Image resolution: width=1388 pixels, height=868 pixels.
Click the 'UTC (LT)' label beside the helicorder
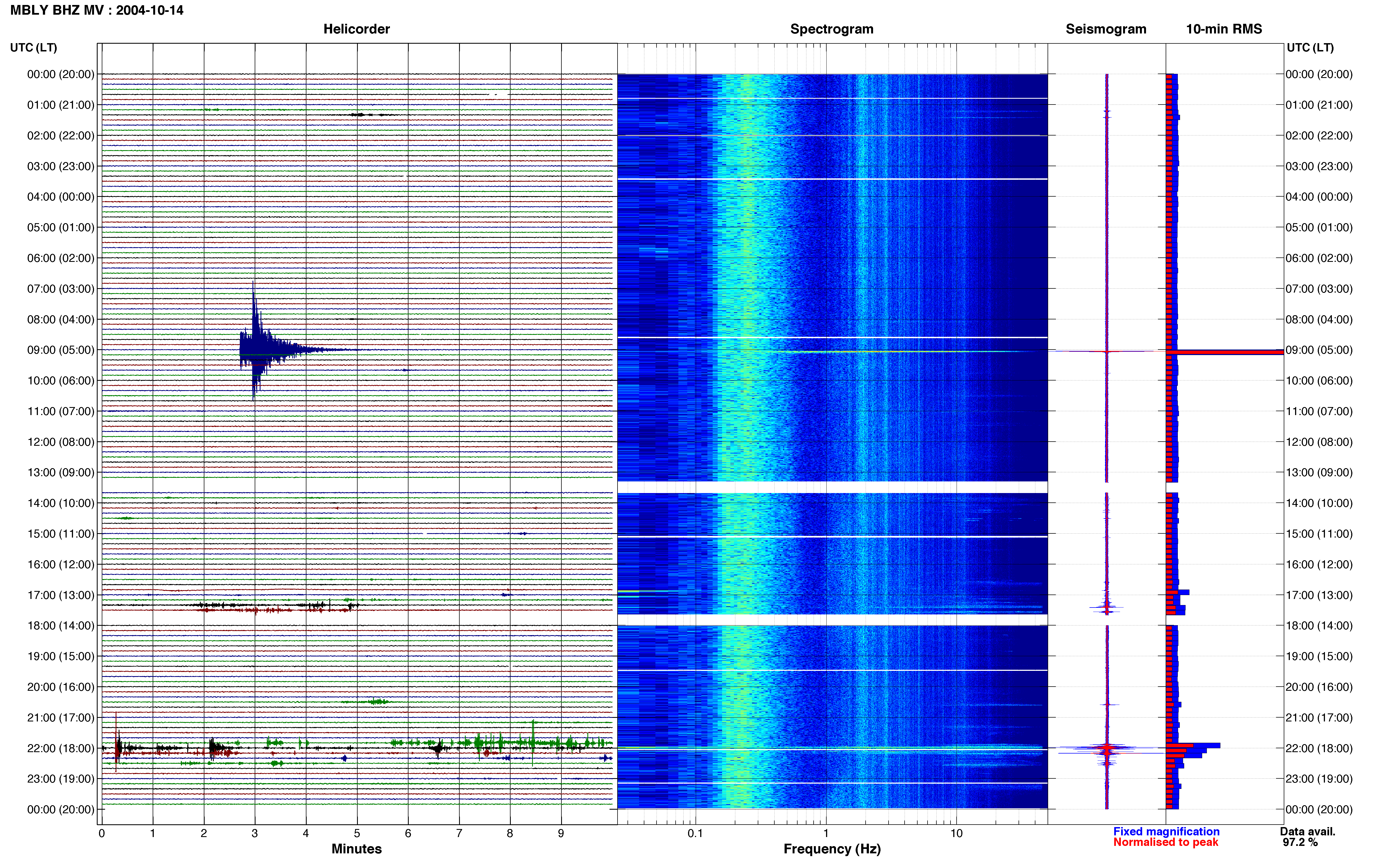point(33,48)
